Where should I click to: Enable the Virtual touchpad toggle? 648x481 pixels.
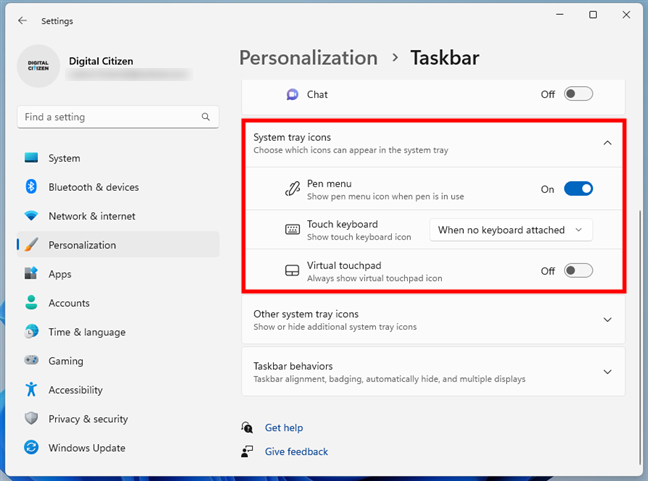tap(578, 271)
